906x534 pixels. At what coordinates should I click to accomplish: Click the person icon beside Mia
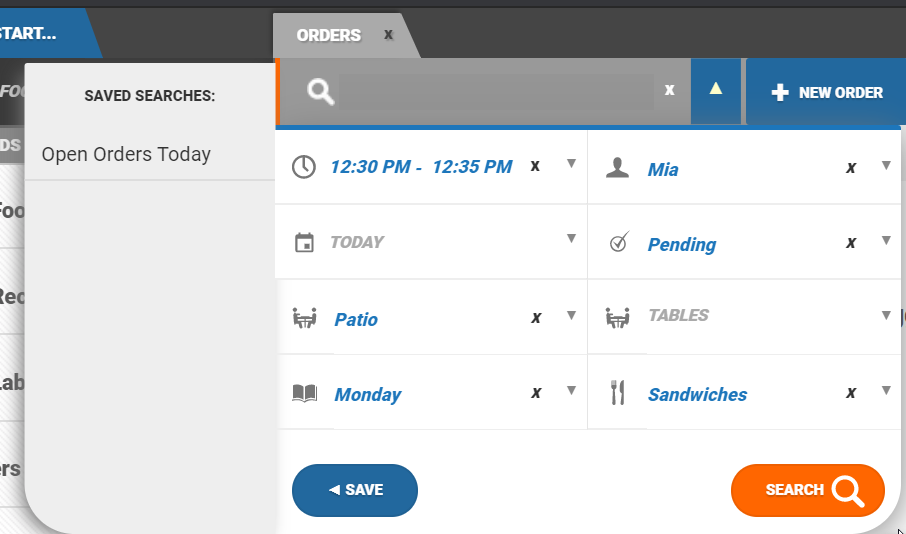[x=618, y=168]
